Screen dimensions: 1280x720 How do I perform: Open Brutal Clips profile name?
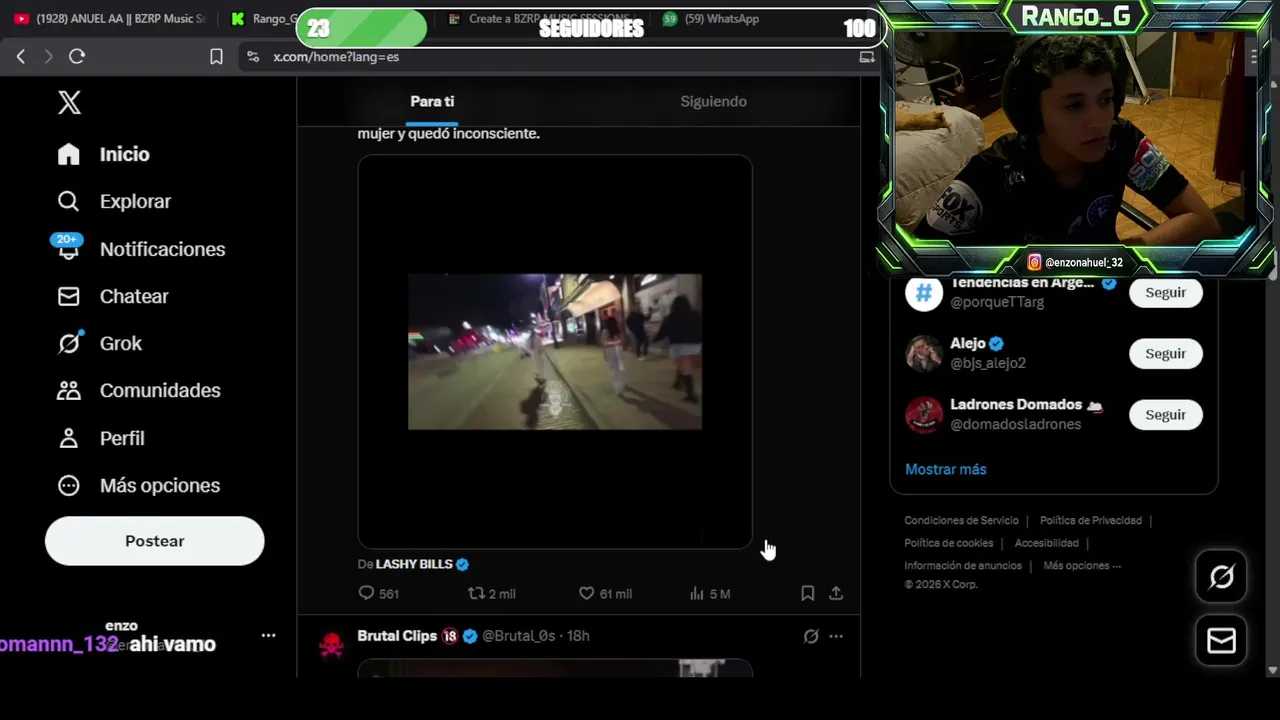[397, 636]
